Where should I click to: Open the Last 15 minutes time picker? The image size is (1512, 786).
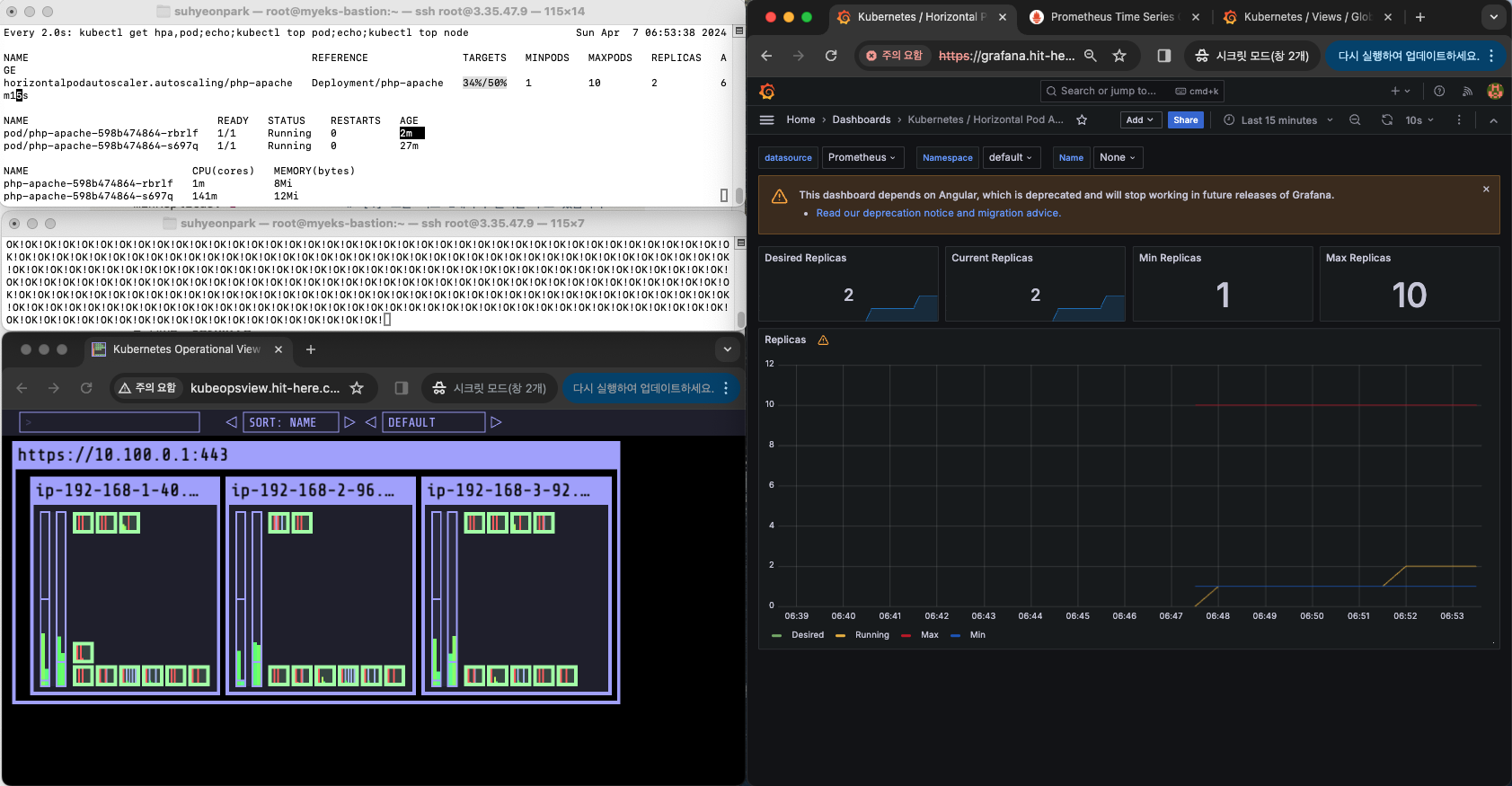tap(1278, 119)
